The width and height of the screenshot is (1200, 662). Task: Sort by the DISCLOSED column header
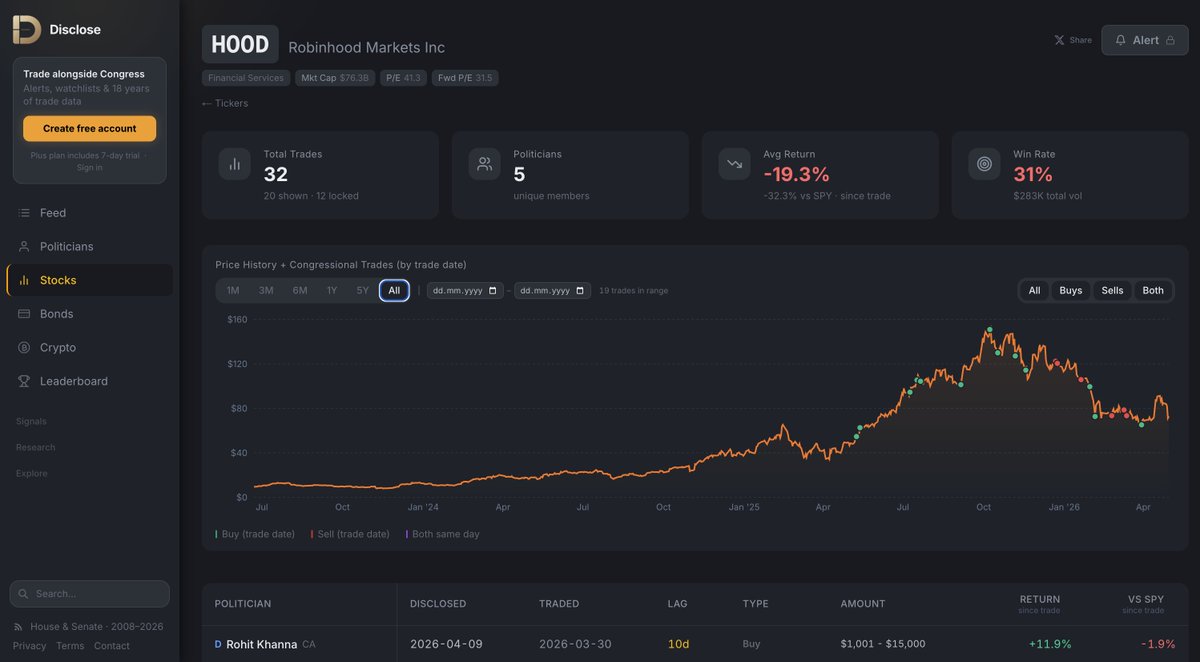click(438, 604)
